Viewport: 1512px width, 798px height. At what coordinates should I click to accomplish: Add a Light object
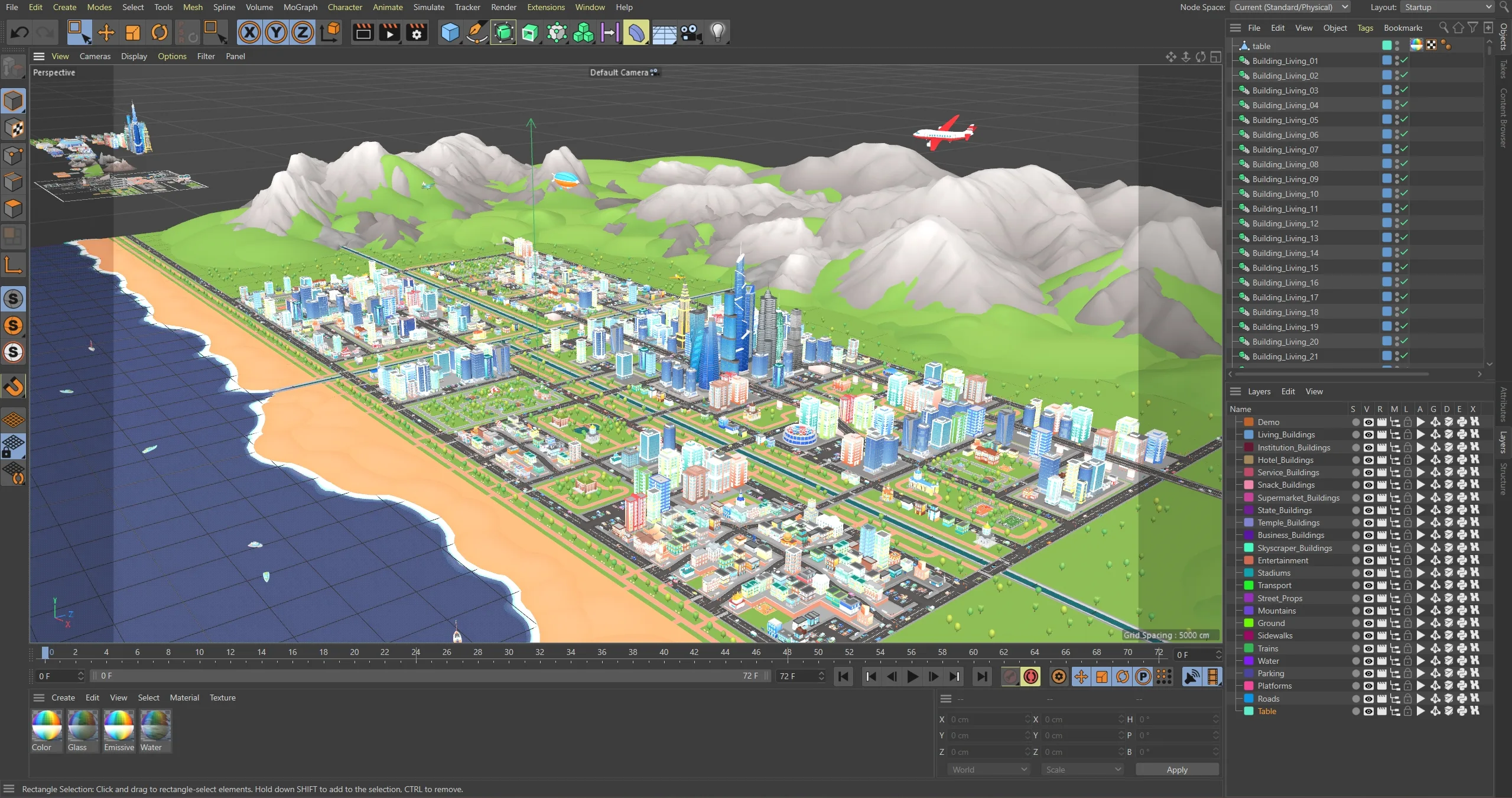[717, 33]
